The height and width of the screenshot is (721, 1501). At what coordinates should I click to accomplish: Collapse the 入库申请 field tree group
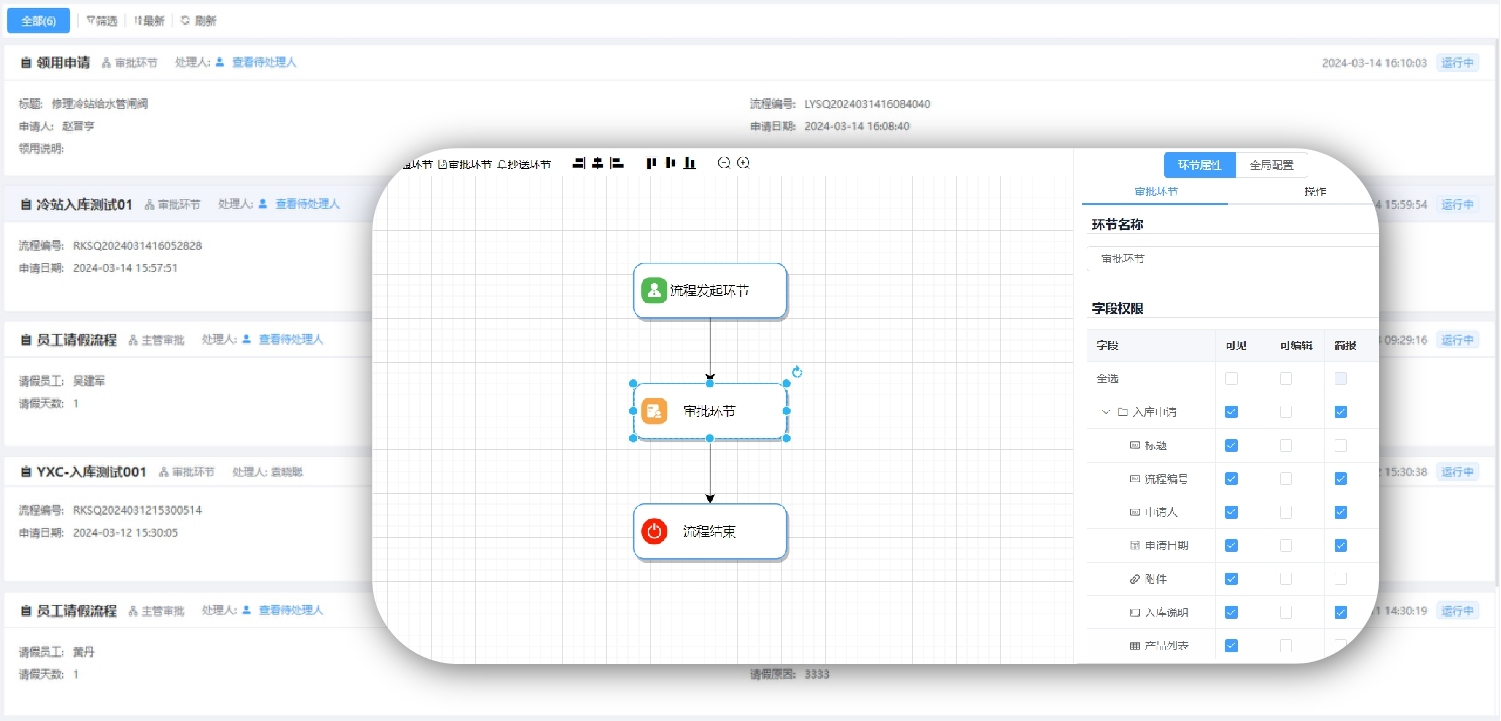tap(1106, 412)
